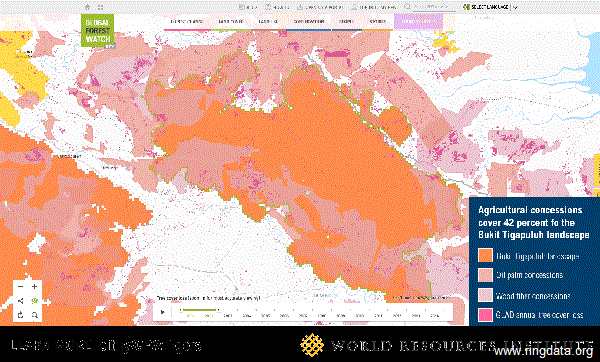Open the Land Cover menu tab
Viewport: 600px width, 362px height.
pyautogui.click(x=231, y=22)
